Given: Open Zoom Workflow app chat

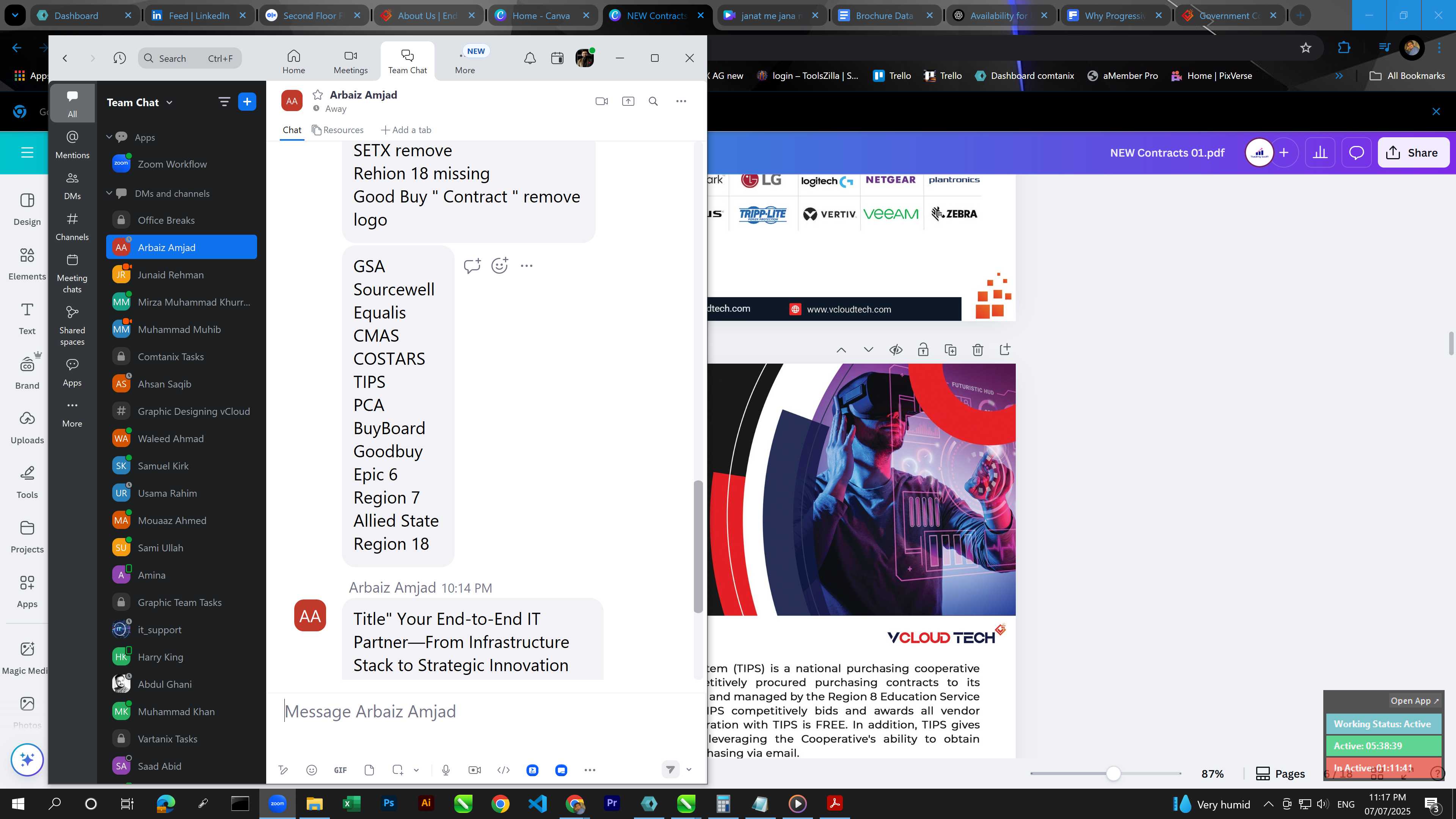Looking at the screenshot, I should (x=182, y=165).
